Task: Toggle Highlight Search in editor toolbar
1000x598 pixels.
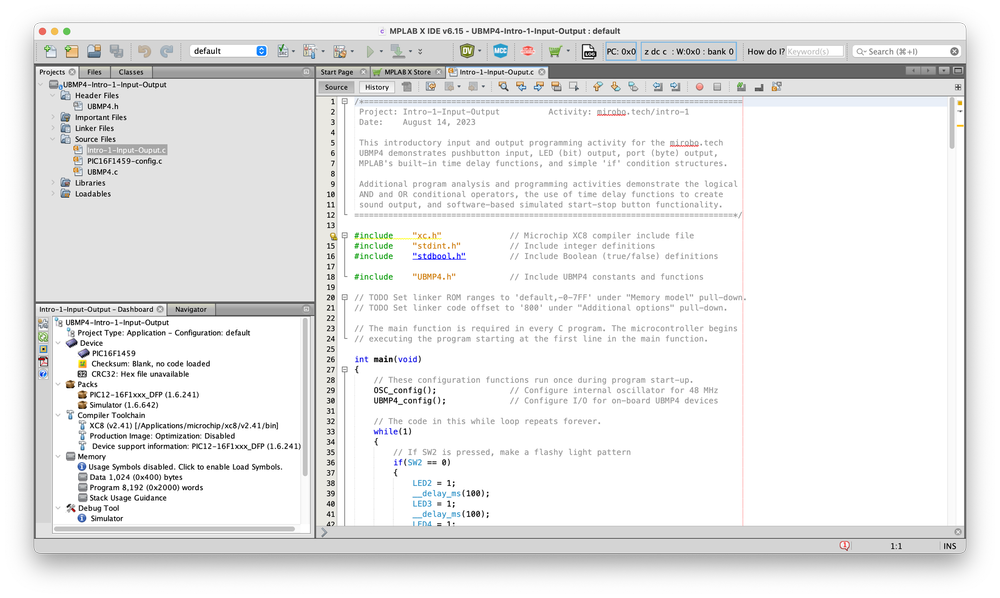Action: click(556, 87)
